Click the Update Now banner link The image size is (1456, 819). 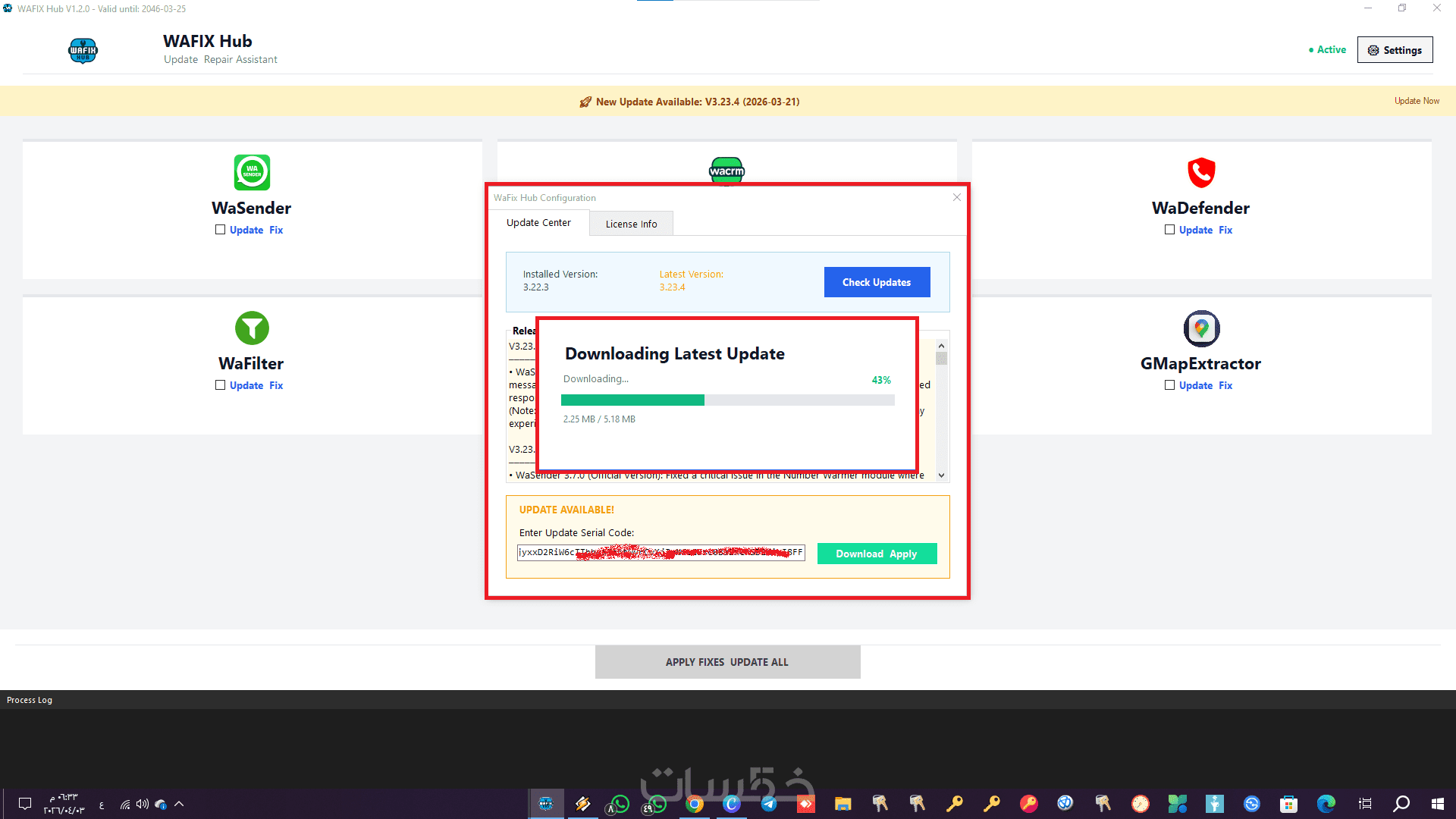(1416, 101)
